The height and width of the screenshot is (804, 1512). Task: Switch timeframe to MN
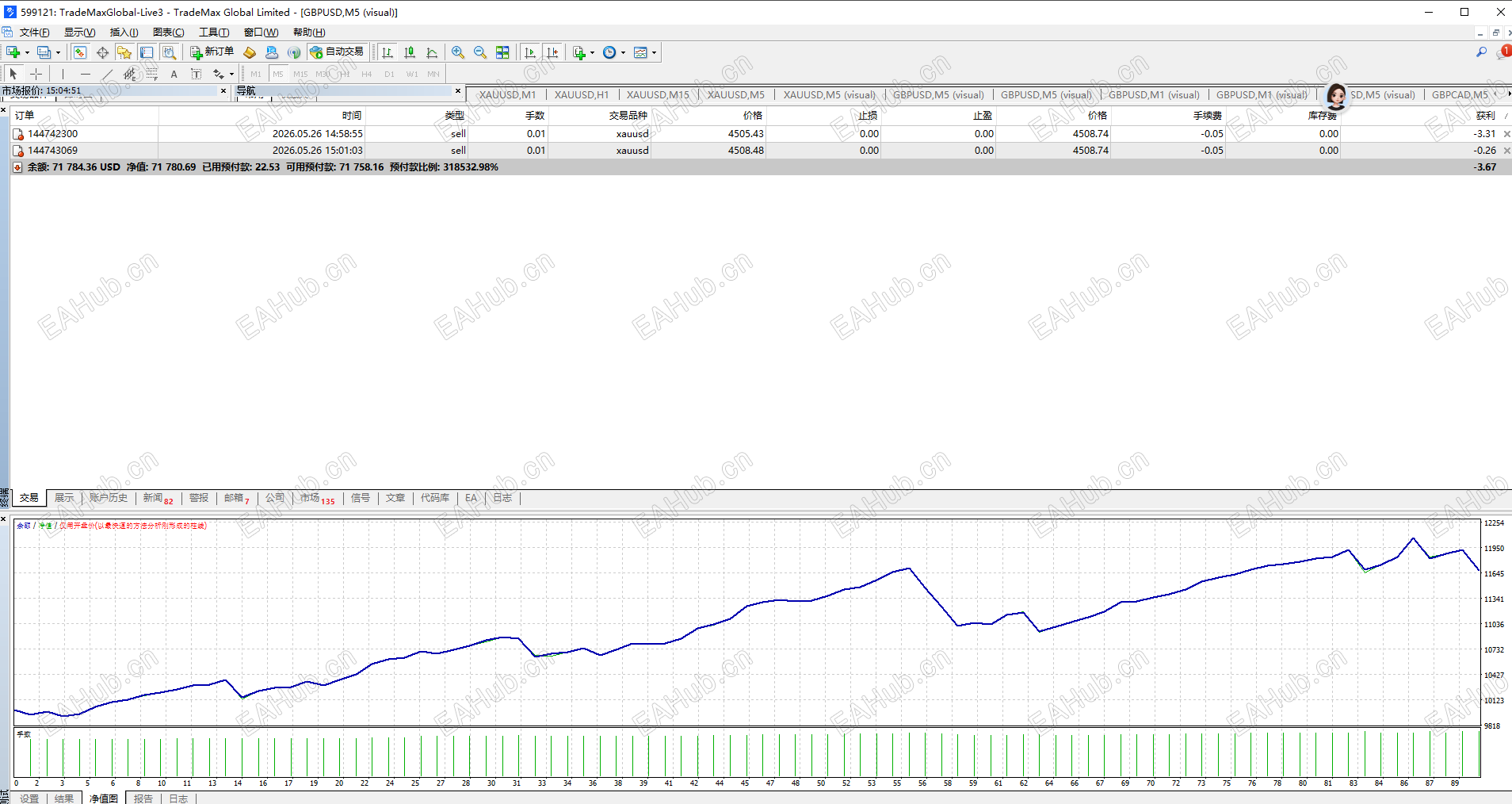pos(433,74)
